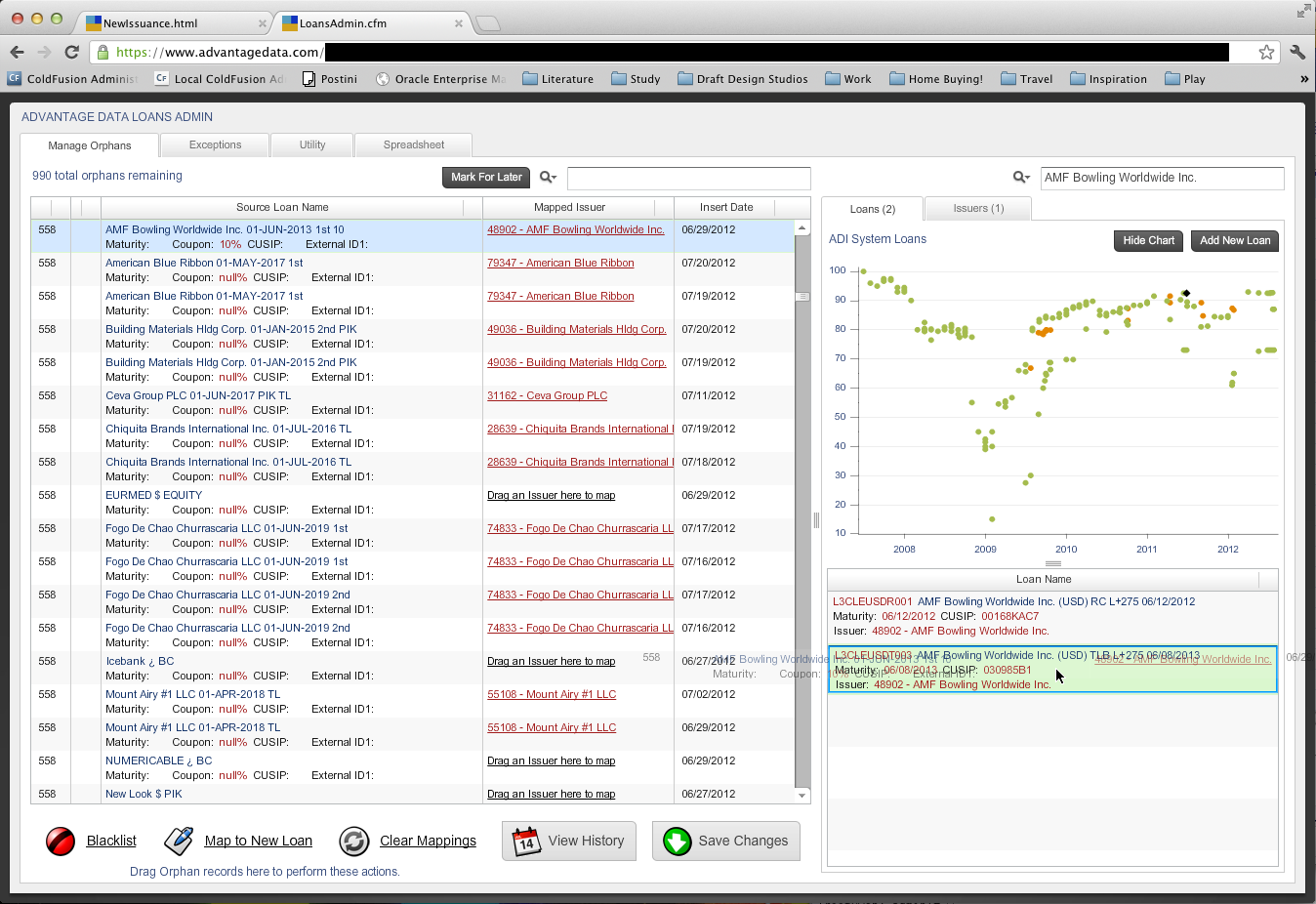Viewport: 1316px width, 904px height.
Task: Sort by the Source Loan Name column header
Action: [282, 207]
